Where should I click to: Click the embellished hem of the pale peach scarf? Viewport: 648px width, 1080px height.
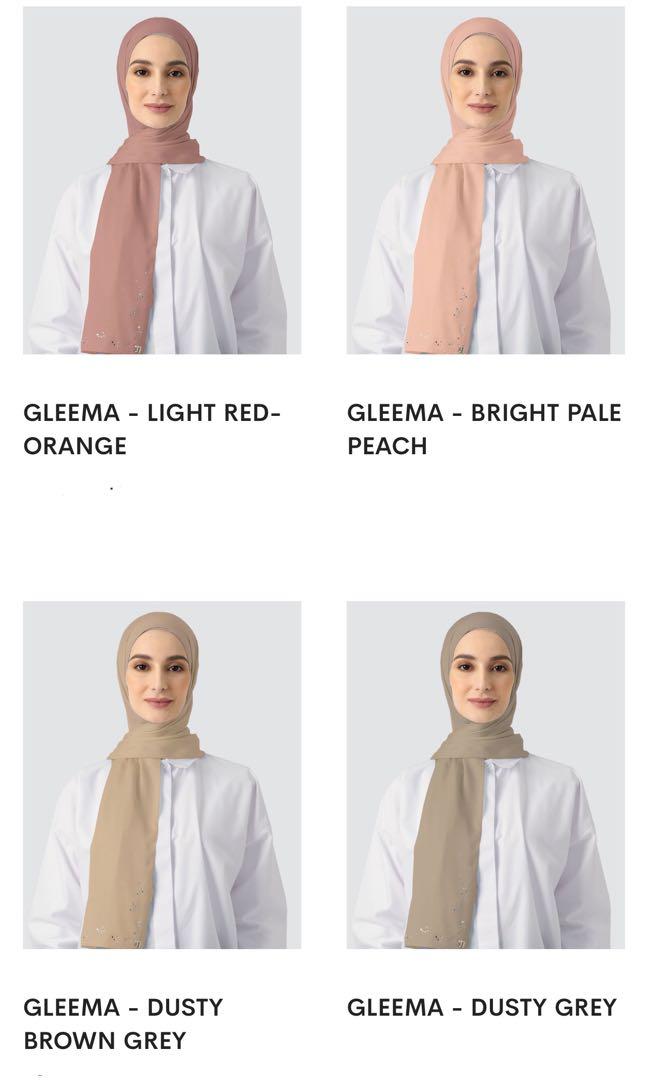(442, 331)
